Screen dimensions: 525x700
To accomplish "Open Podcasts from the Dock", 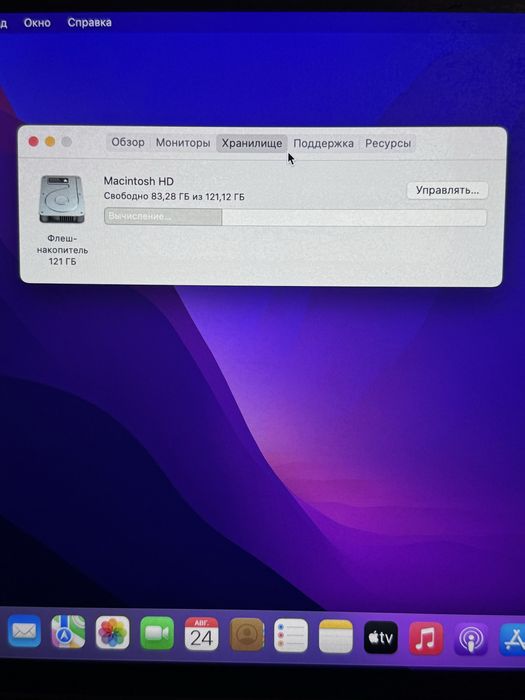I will point(471,639).
